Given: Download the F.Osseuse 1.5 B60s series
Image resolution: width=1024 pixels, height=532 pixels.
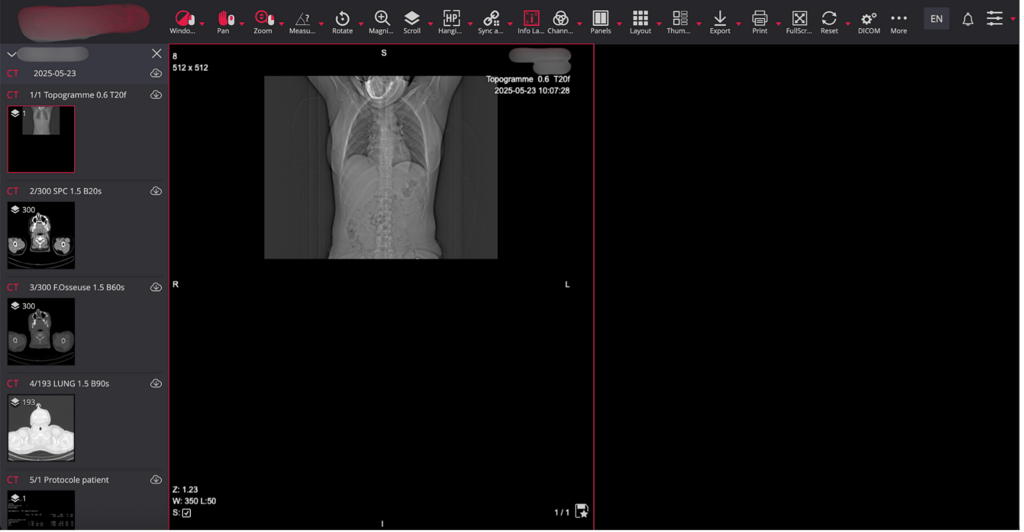Looking at the screenshot, I should 156,287.
